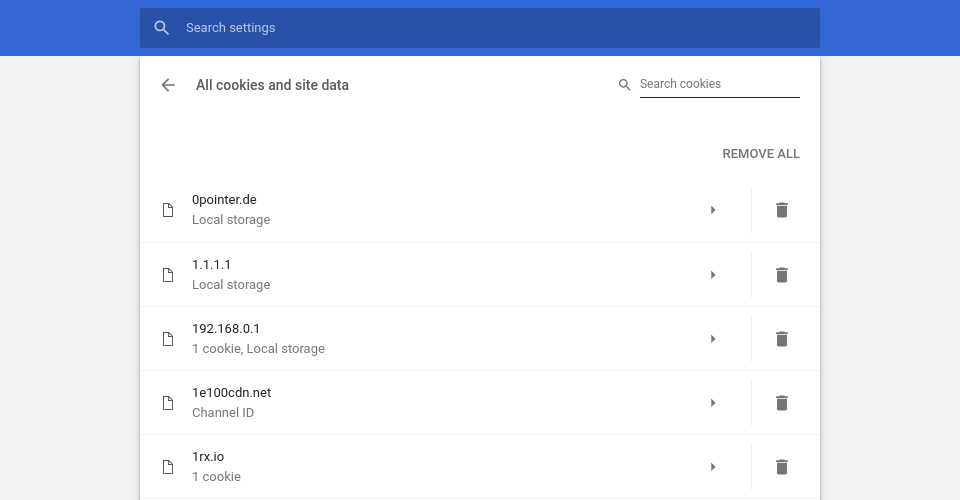Expand 1rx.io details arrow

713,467
